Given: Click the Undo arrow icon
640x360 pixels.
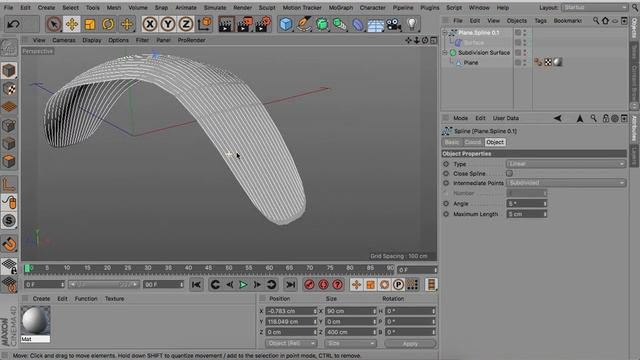Looking at the screenshot, I should pyautogui.click(x=13, y=24).
